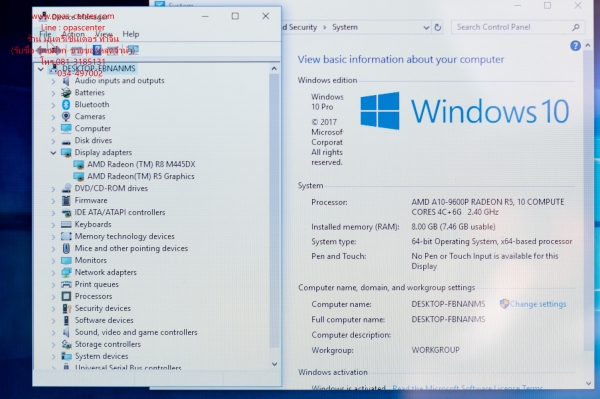Image resolution: width=600 pixels, height=399 pixels.
Task: Click the Device Manager scrollbar up arrow
Action: point(274,68)
